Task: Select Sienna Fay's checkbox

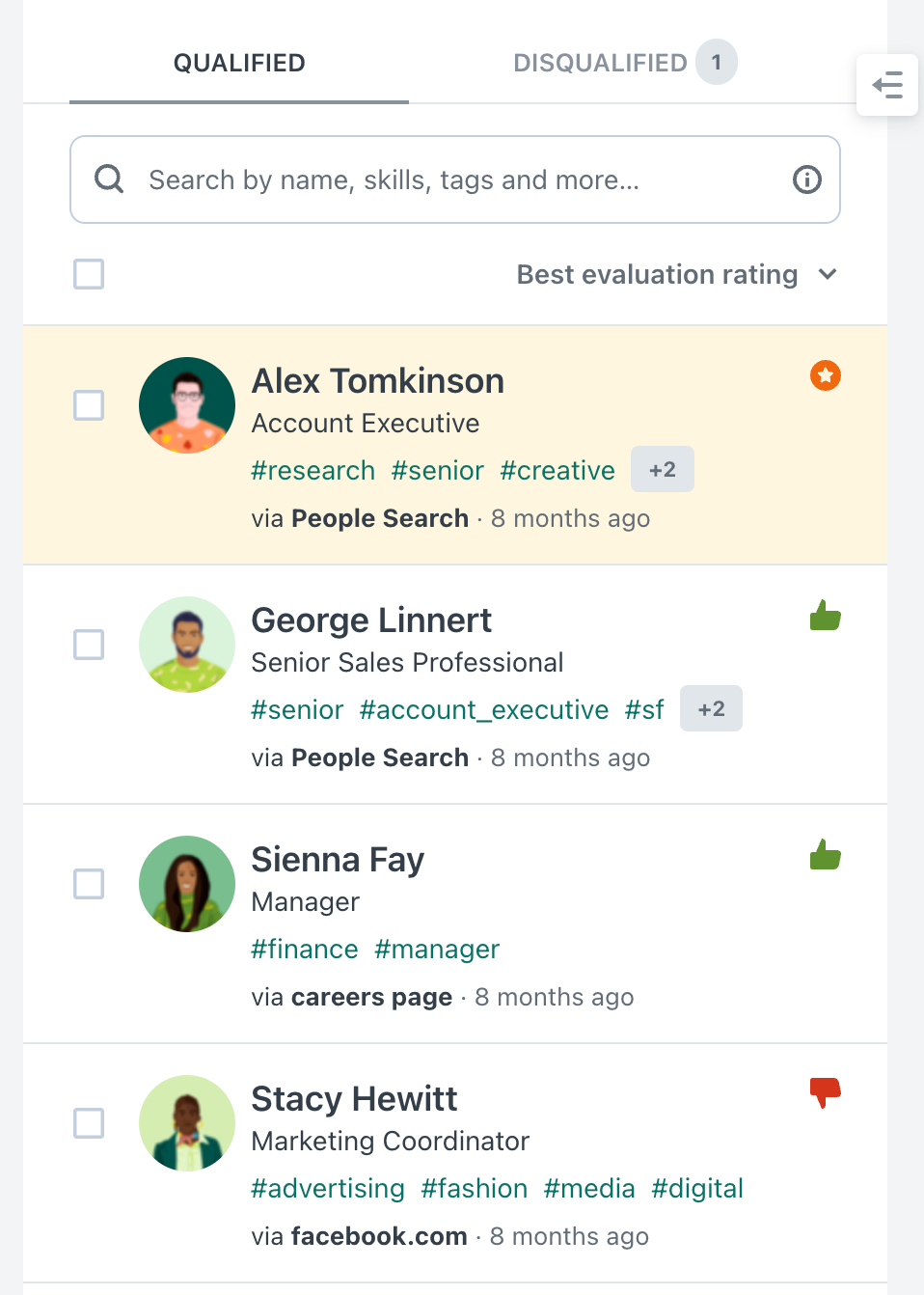Action: click(88, 884)
